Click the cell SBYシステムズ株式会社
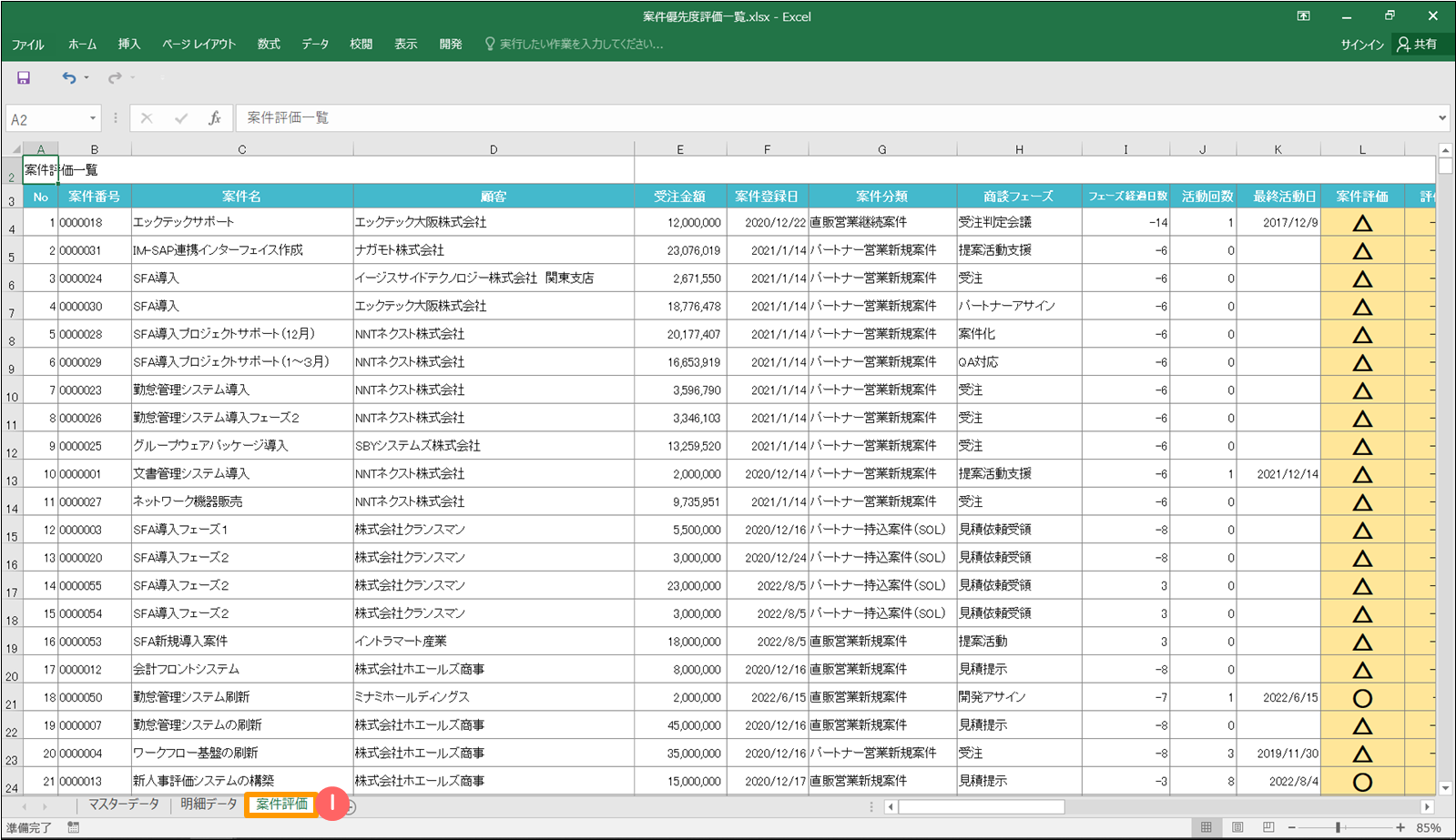 [x=494, y=446]
